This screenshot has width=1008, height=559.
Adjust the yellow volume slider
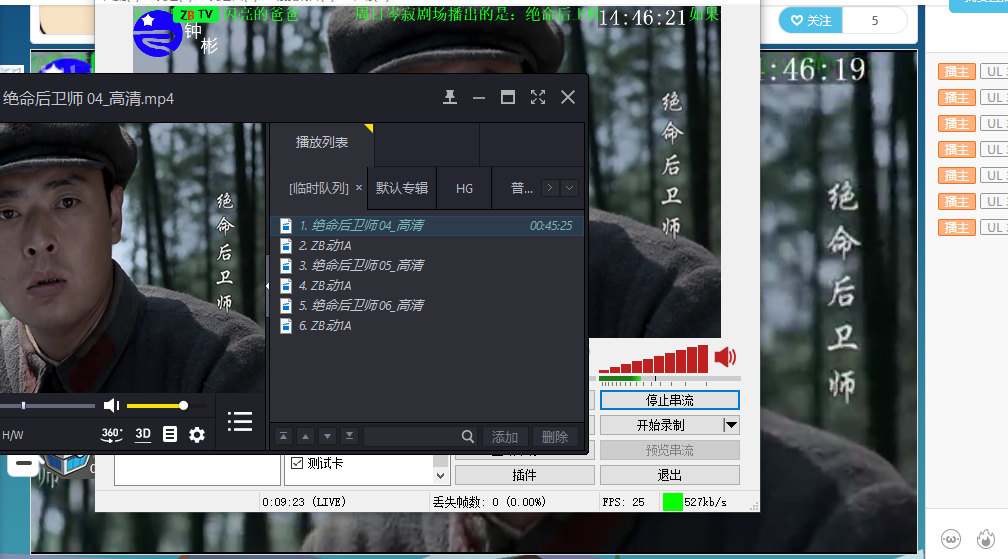tap(166, 405)
